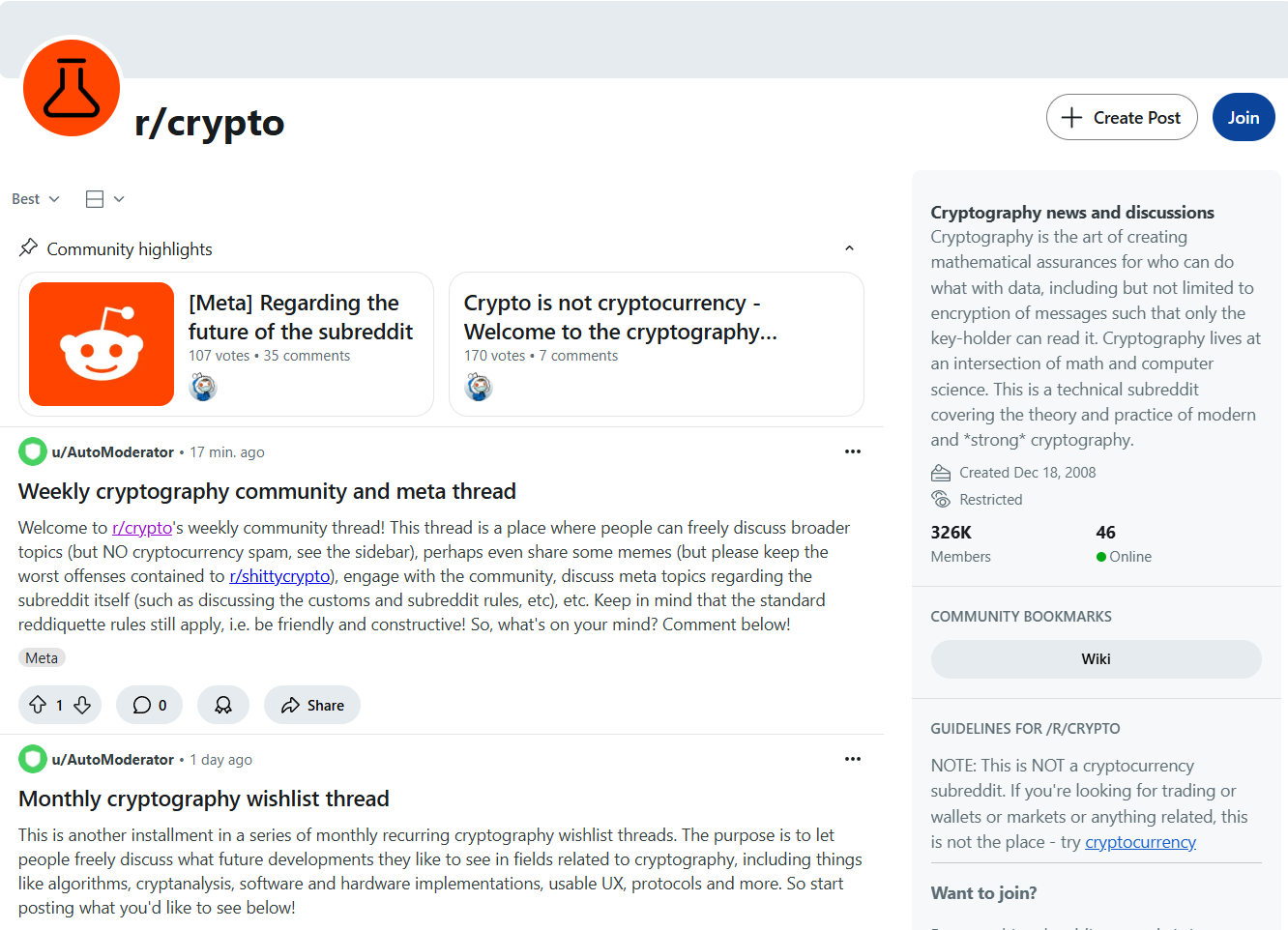Screen dimensions: 1288x930
Task: Click the r/crypto community title
Action: [209, 122]
